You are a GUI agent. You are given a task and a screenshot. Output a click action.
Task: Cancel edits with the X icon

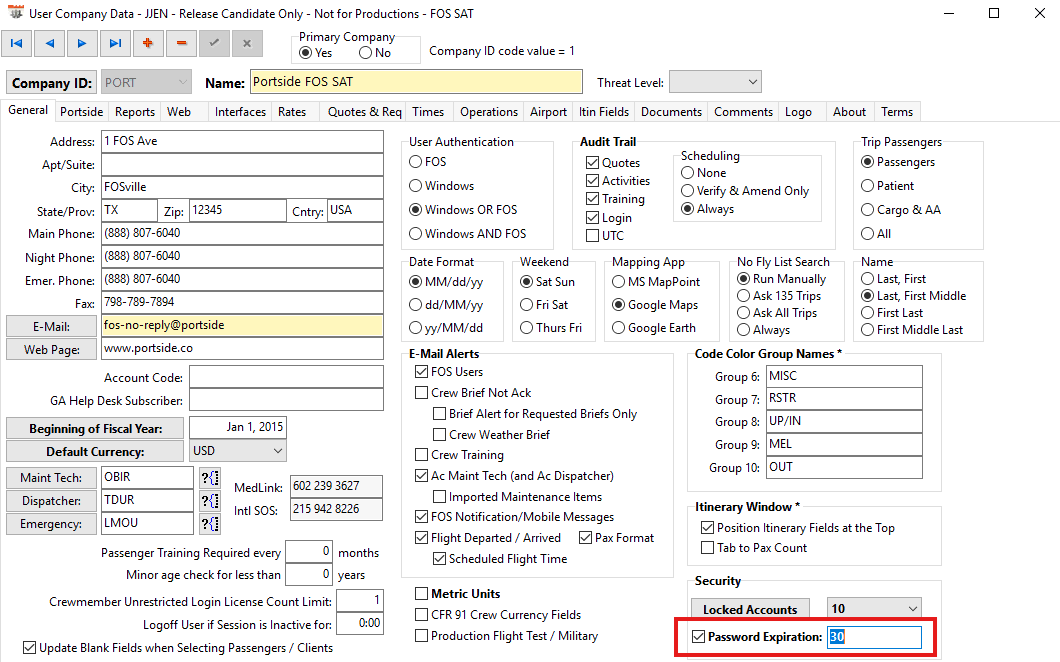[x=247, y=43]
